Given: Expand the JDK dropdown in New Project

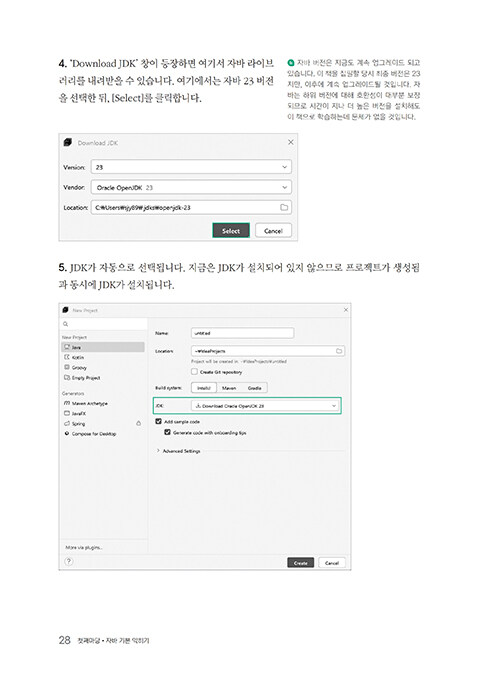Looking at the screenshot, I should [x=265, y=406].
